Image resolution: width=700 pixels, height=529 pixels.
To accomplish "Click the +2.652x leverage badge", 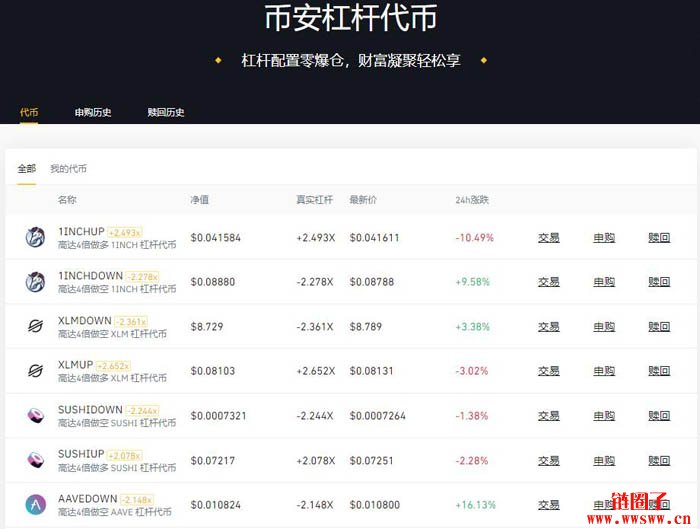I will tap(113, 366).
